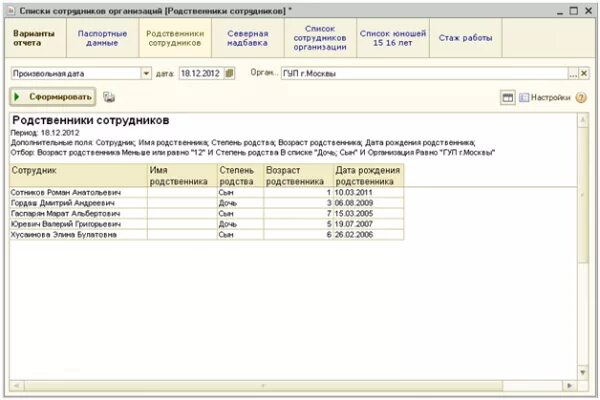Click horizontal scrollbar left arrow
Viewport: 600px width, 400px height.
(x=16, y=385)
